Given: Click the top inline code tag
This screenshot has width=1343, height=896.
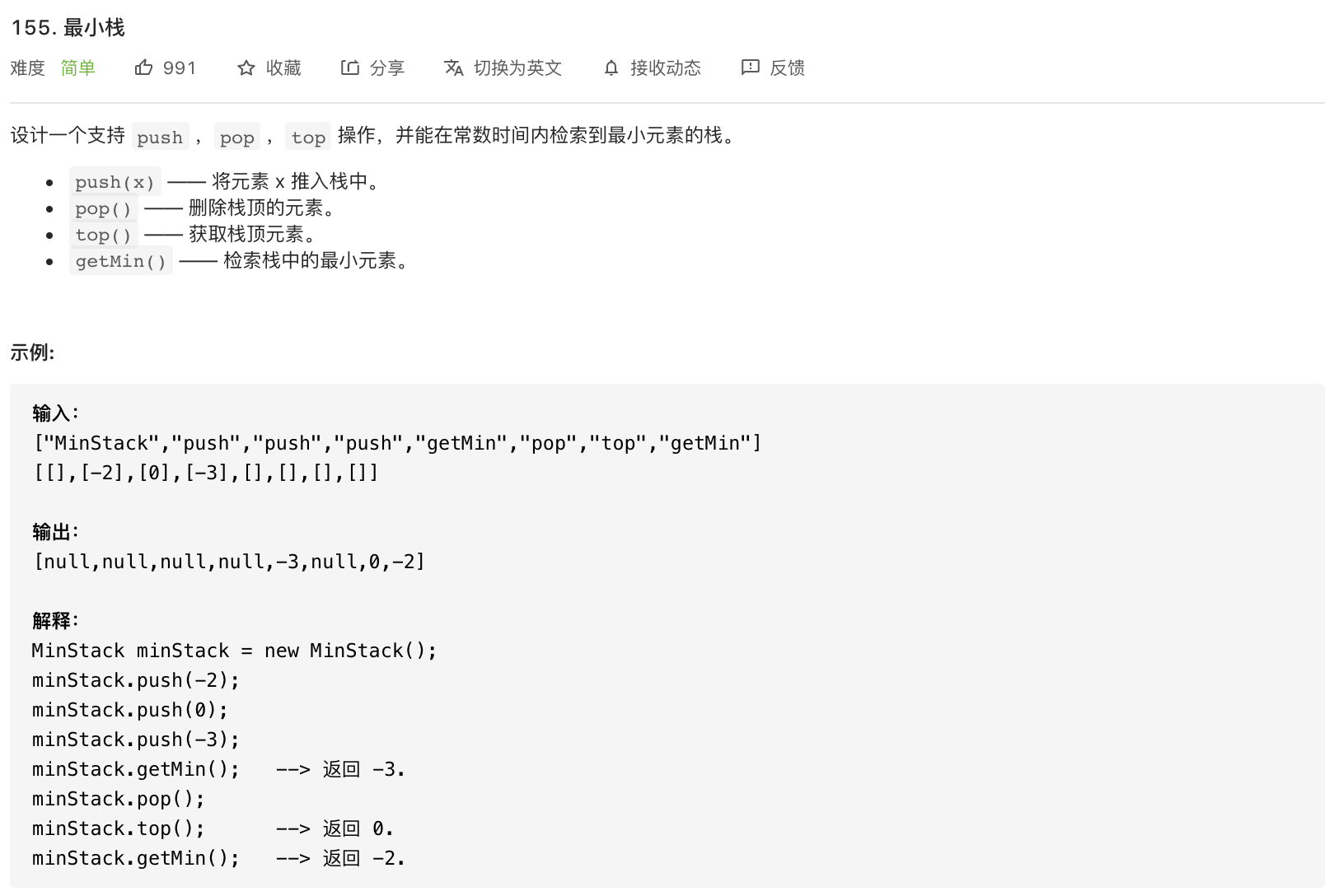Looking at the screenshot, I should (x=308, y=137).
